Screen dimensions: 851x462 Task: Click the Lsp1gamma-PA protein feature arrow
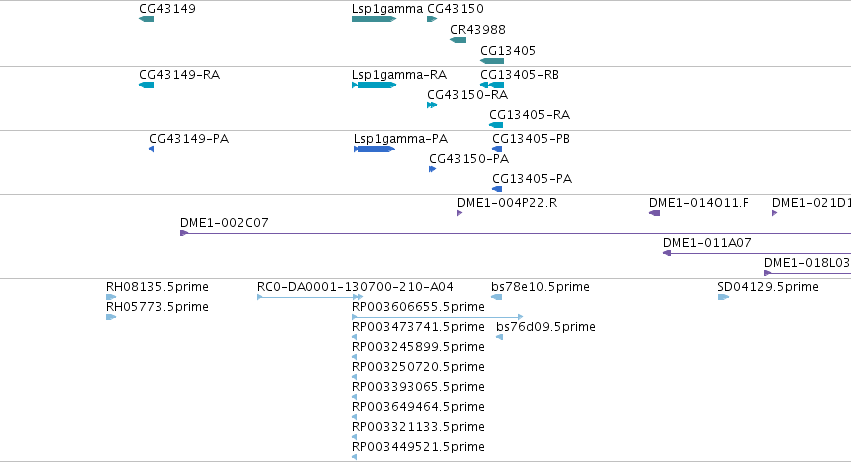coord(374,149)
